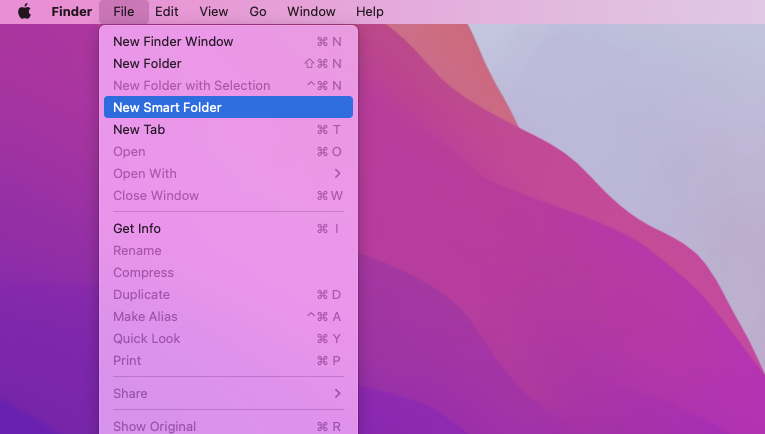Expand the Share submenu
Viewport: 765px width, 434px height.
pos(228,394)
